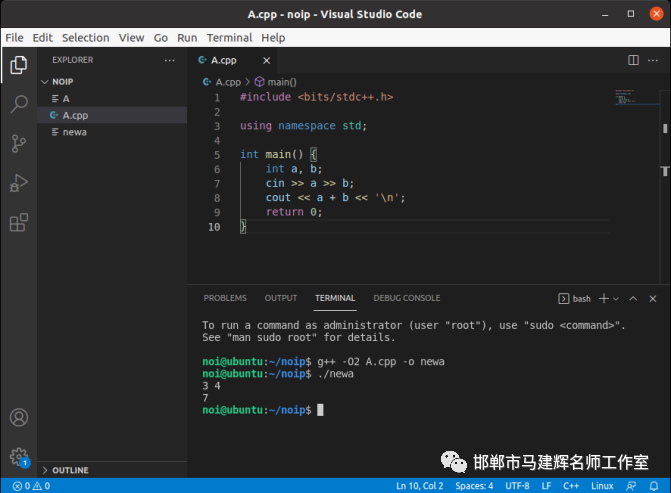Open Source Control view in activity bar

[18, 144]
